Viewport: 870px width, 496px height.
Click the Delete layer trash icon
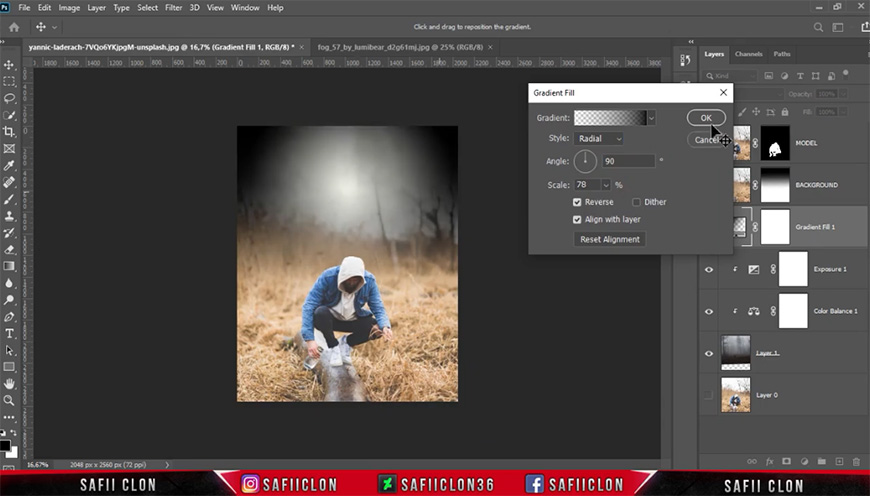856,461
